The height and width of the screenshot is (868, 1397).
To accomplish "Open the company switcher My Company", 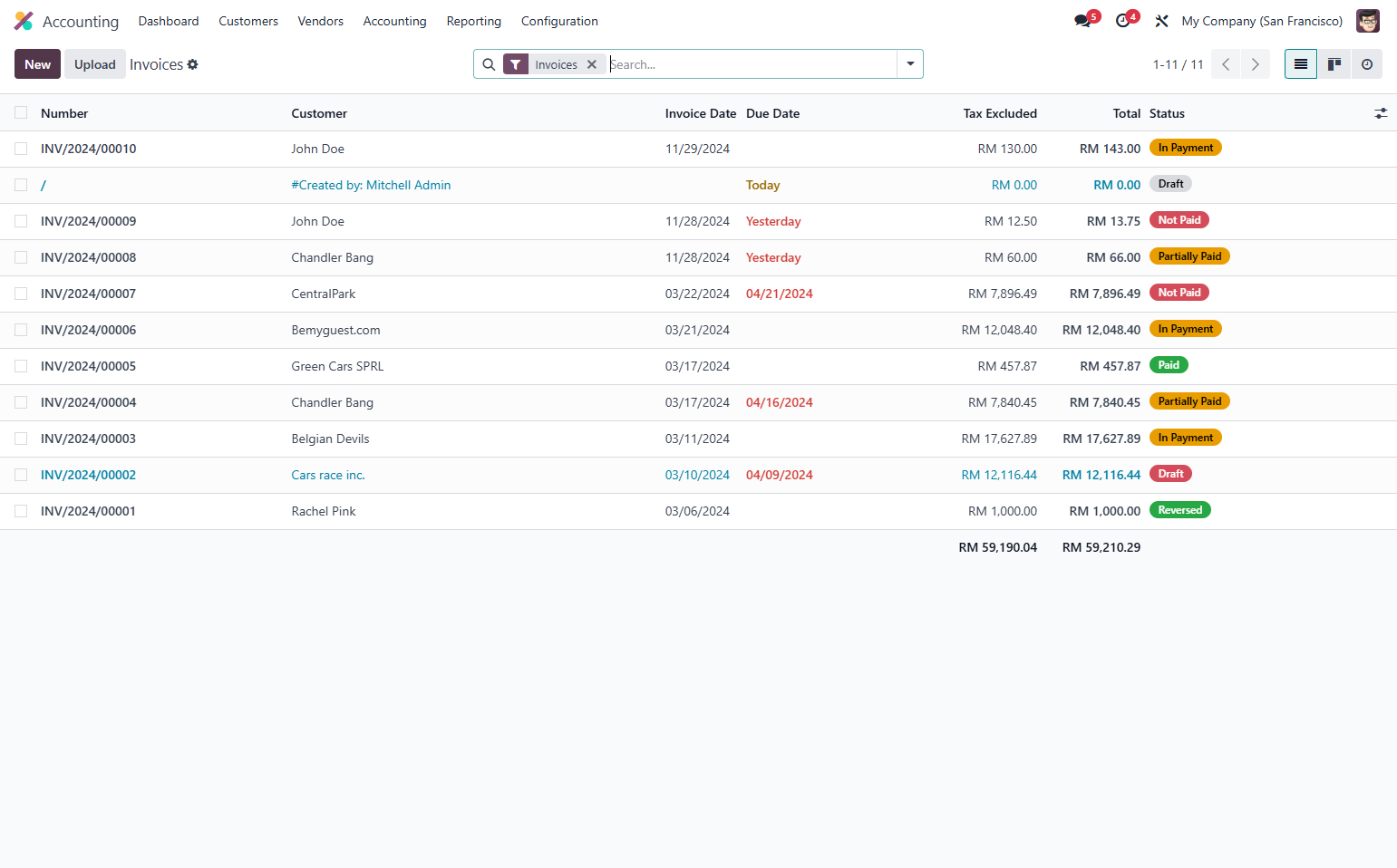I will [x=1262, y=21].
